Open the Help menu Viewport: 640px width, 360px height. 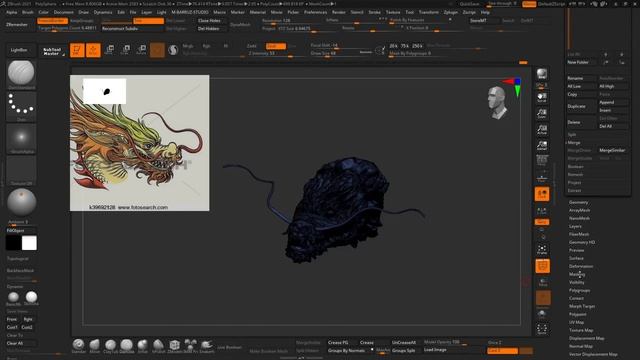[485, 12]
